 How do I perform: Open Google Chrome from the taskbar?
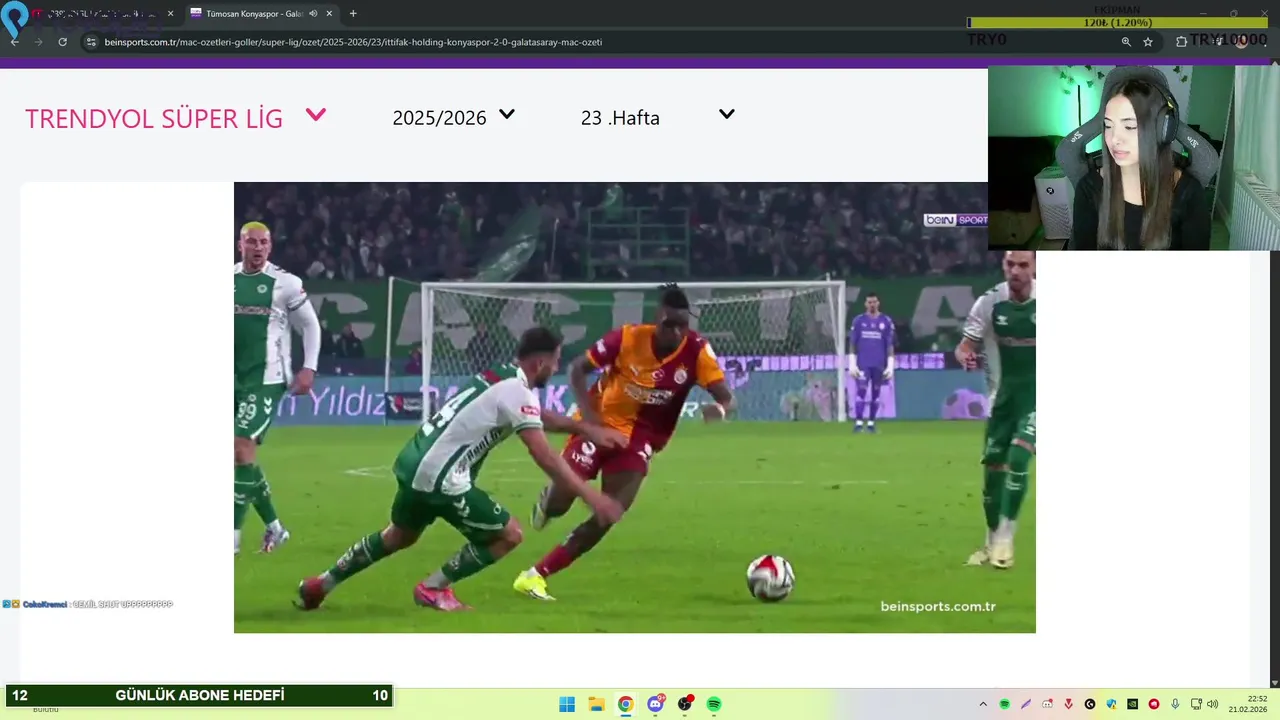[x=625, y=704]
